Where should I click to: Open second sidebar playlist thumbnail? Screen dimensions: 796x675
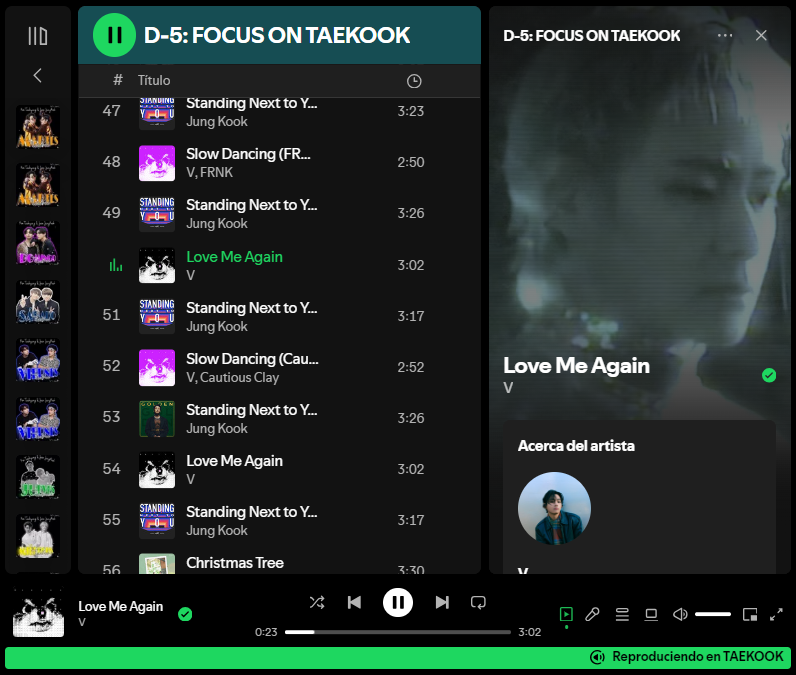pyautogui.click(x=38, y=185)
